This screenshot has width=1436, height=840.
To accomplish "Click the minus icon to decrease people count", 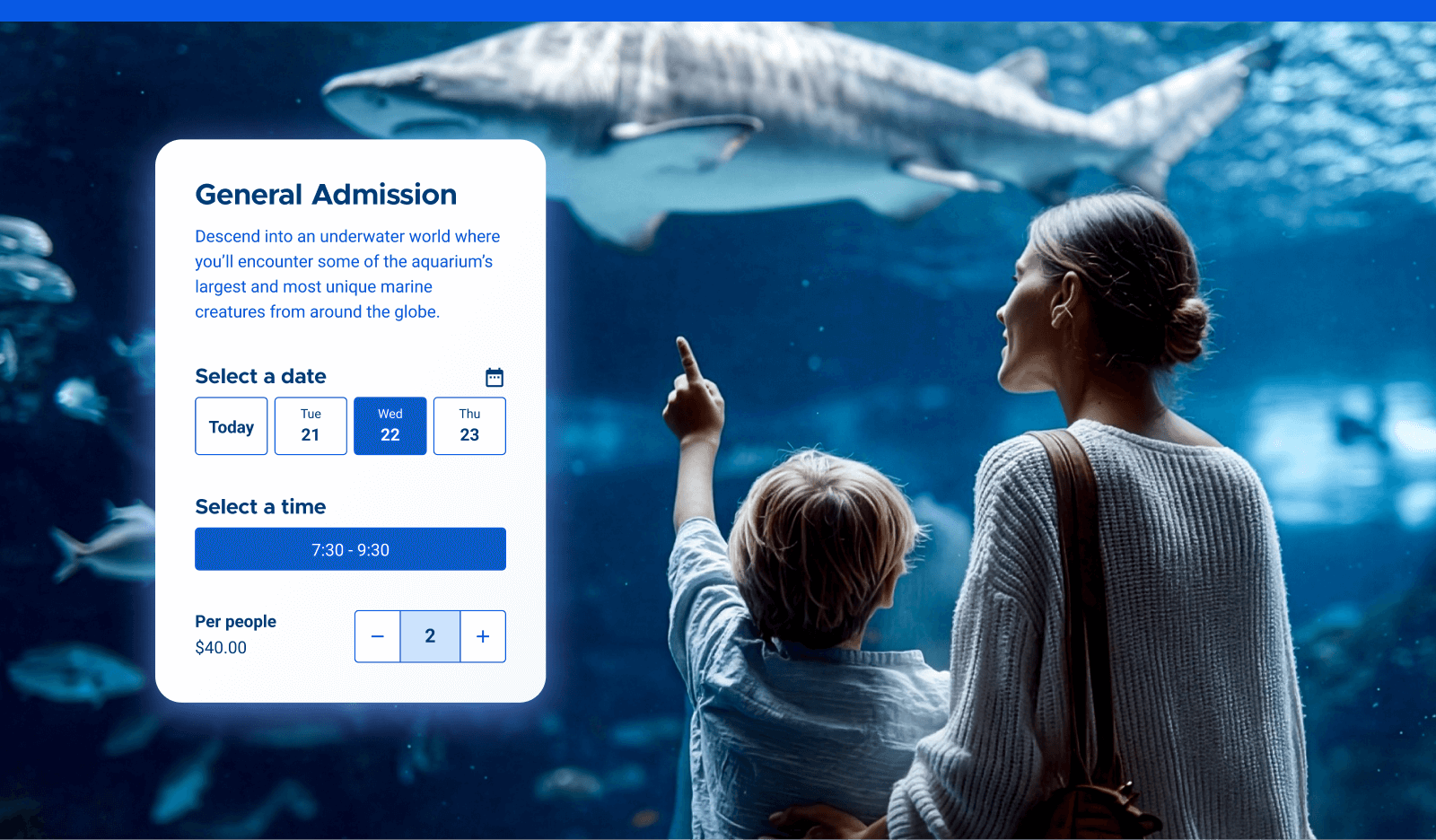I will pos(377,636).
